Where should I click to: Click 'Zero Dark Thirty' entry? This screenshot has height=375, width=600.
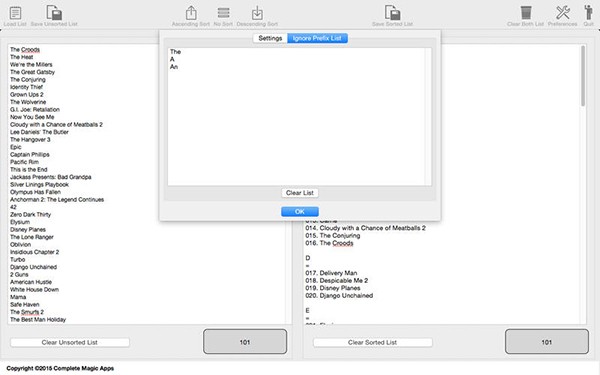[31, 215]
